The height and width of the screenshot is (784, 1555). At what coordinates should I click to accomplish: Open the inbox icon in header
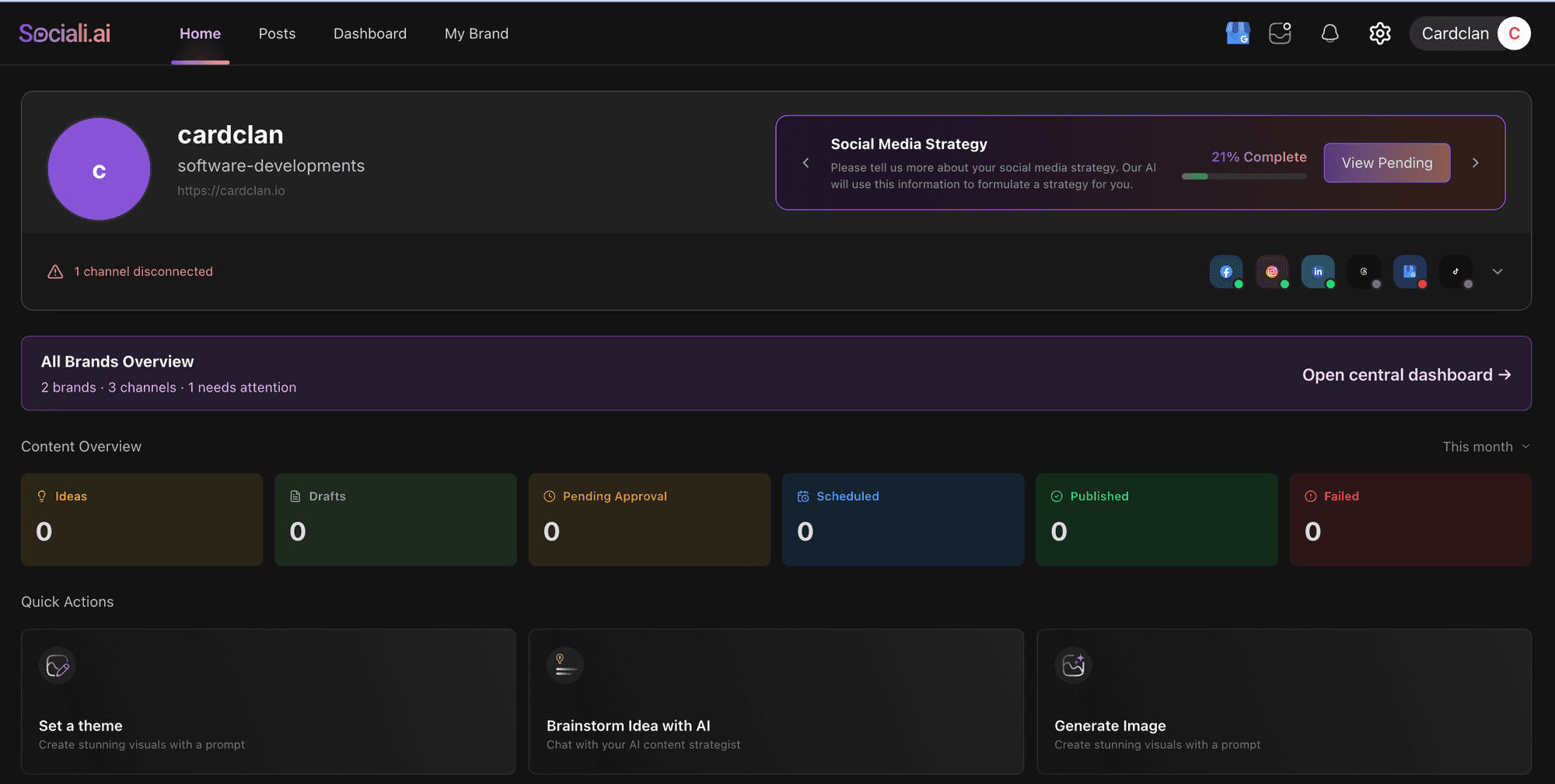[1280, 33]
